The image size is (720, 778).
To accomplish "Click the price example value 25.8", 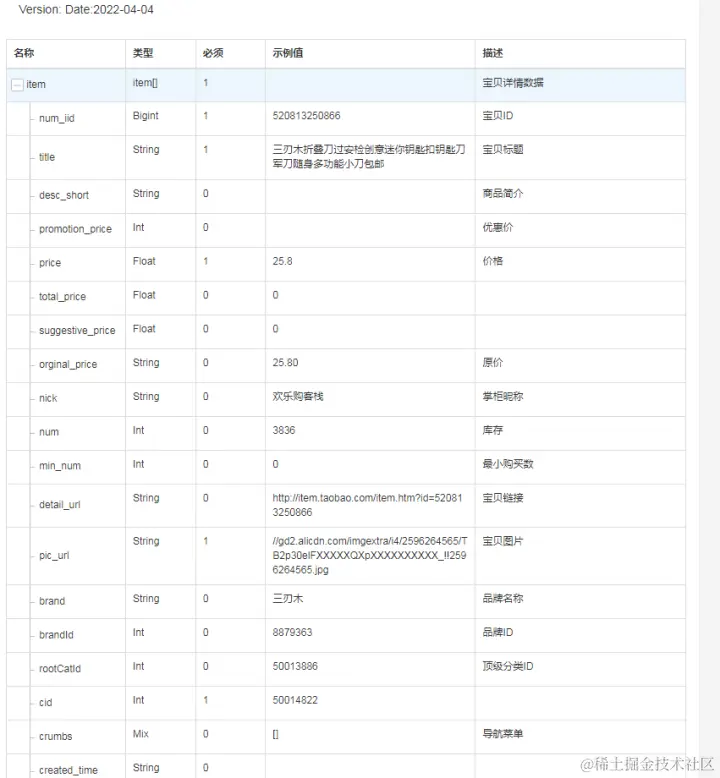I will pyautogui.click(x=282, y=261).
